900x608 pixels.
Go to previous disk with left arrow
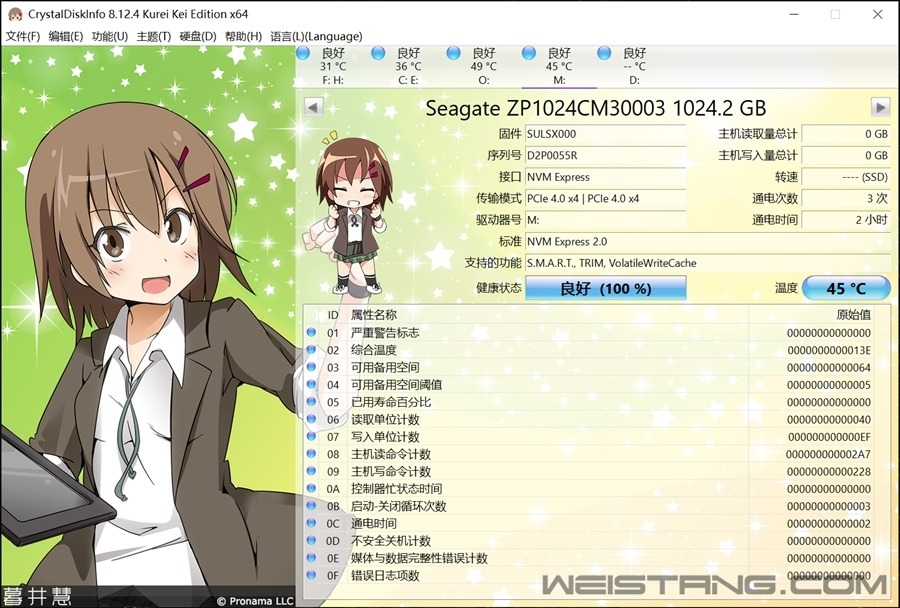click(x=313, y=107)
